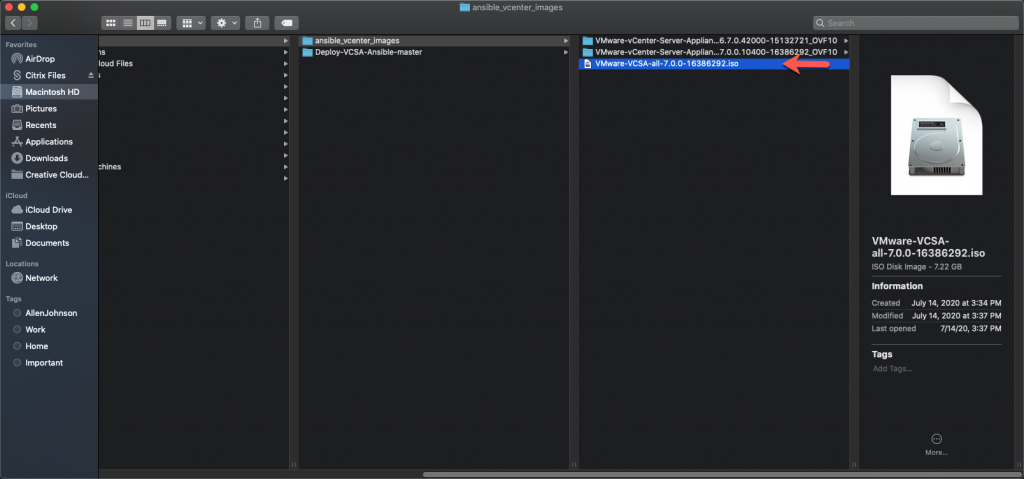Open the More actions button in preview

pos(936,438)
